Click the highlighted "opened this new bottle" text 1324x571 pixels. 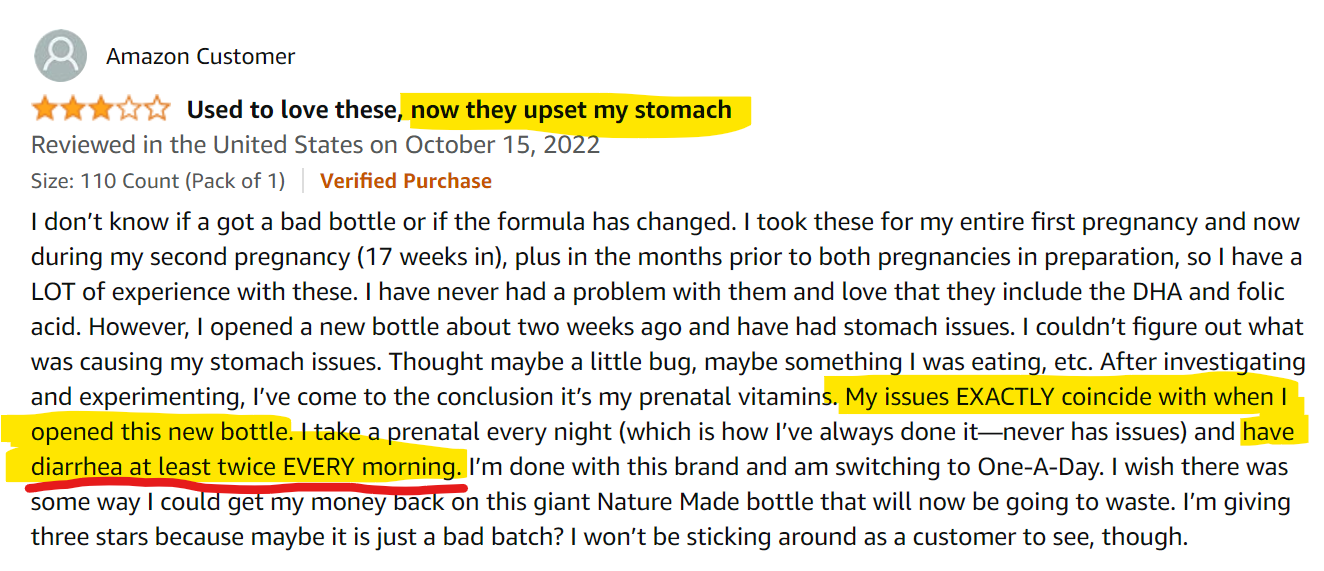(x=160, y=432)
